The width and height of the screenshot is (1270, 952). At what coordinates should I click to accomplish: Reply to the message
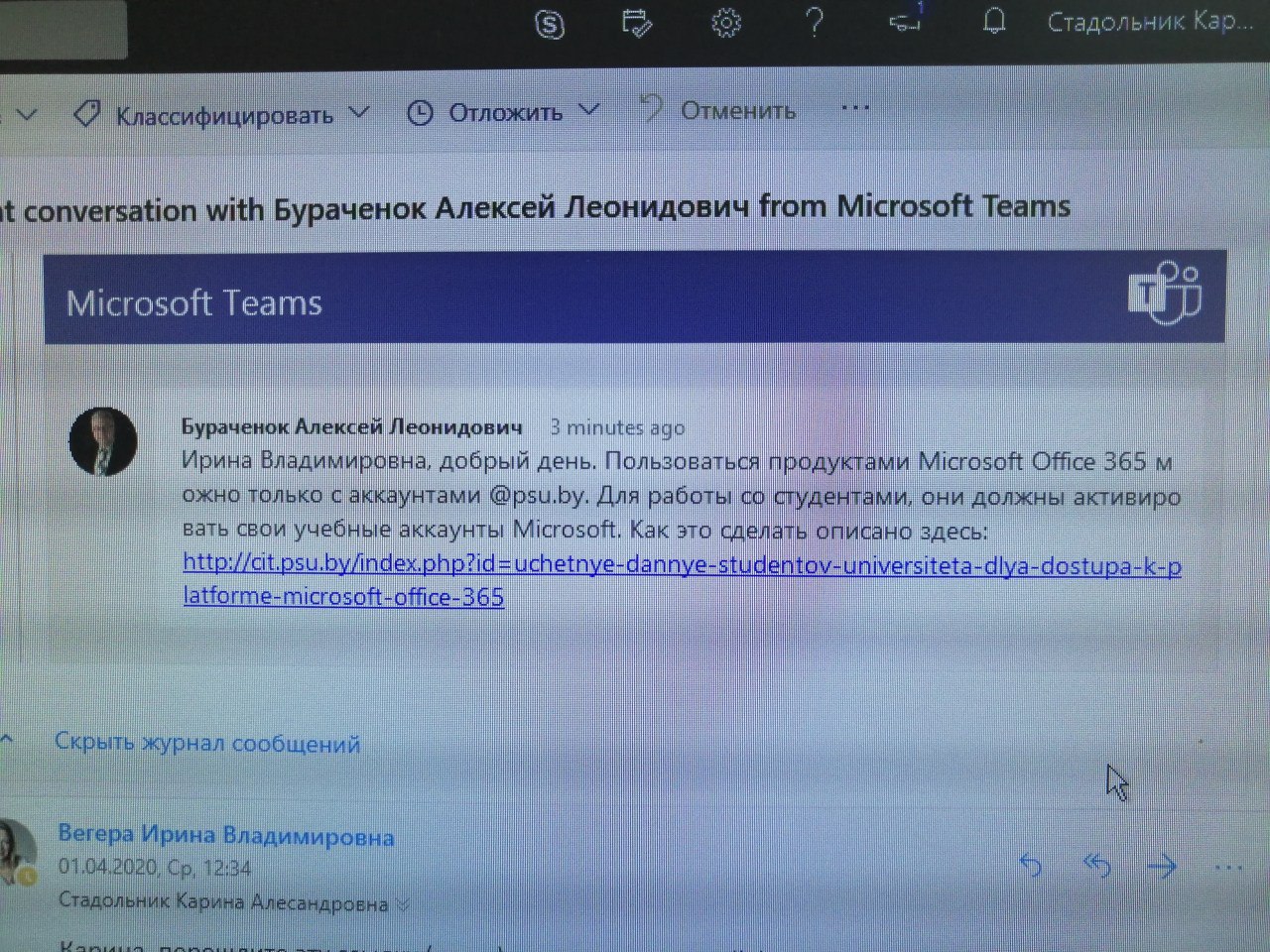[x=1031, y=866]
